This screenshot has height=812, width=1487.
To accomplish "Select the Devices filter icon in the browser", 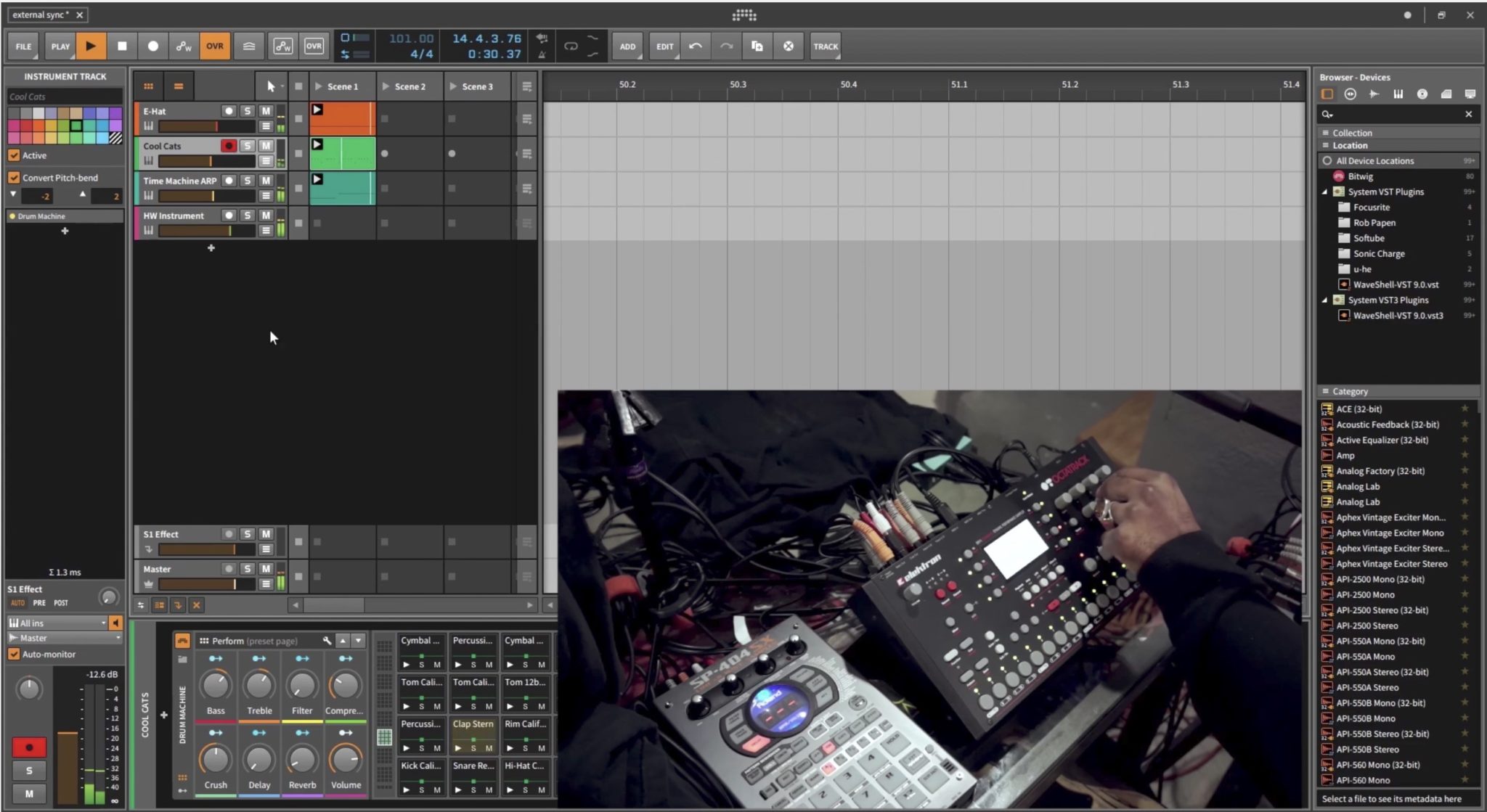I will tap(1327, 94).
